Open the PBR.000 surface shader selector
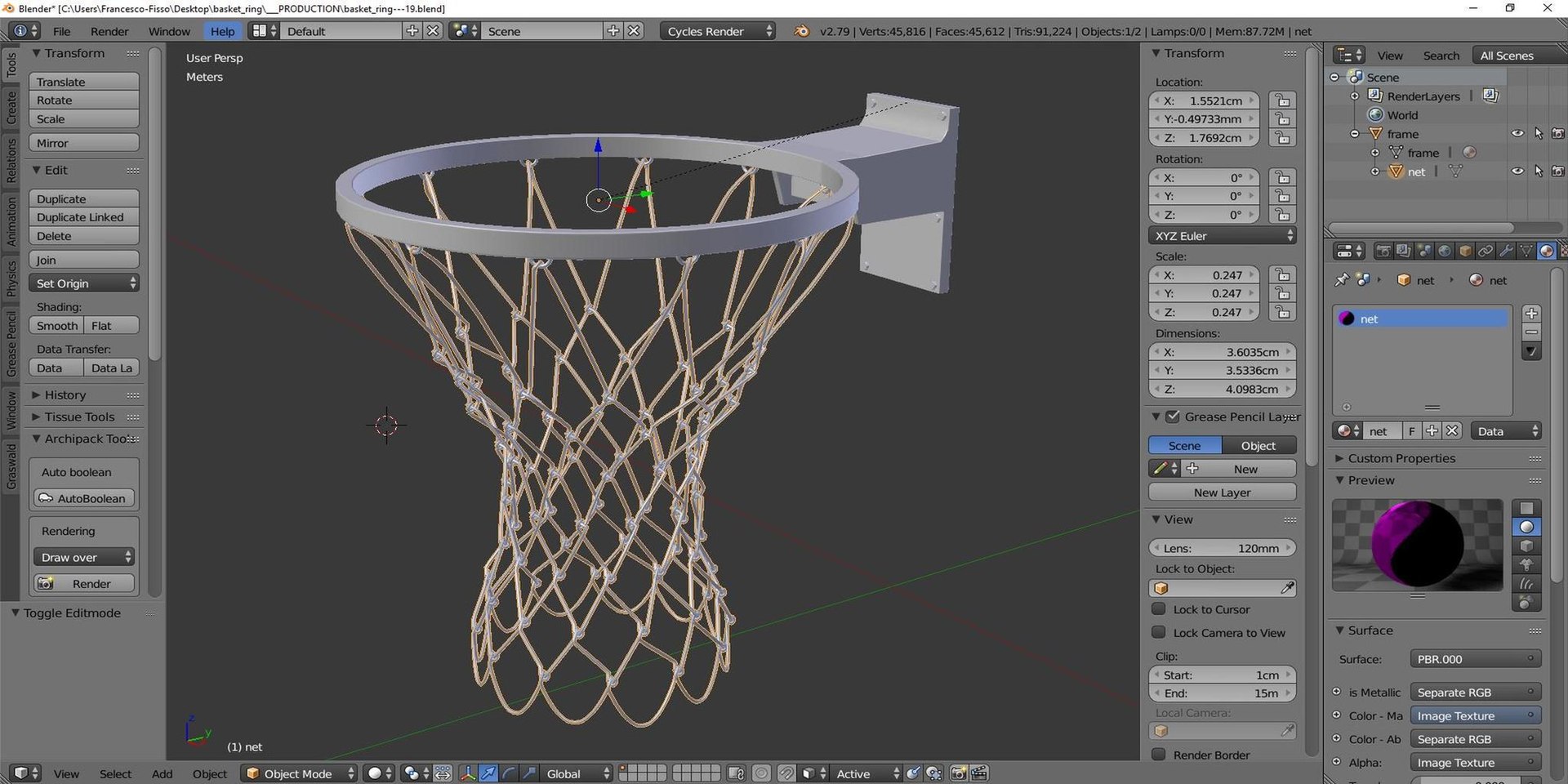Image resolution: width=1568 pixels, height=784 pixels. point(1476,659)
